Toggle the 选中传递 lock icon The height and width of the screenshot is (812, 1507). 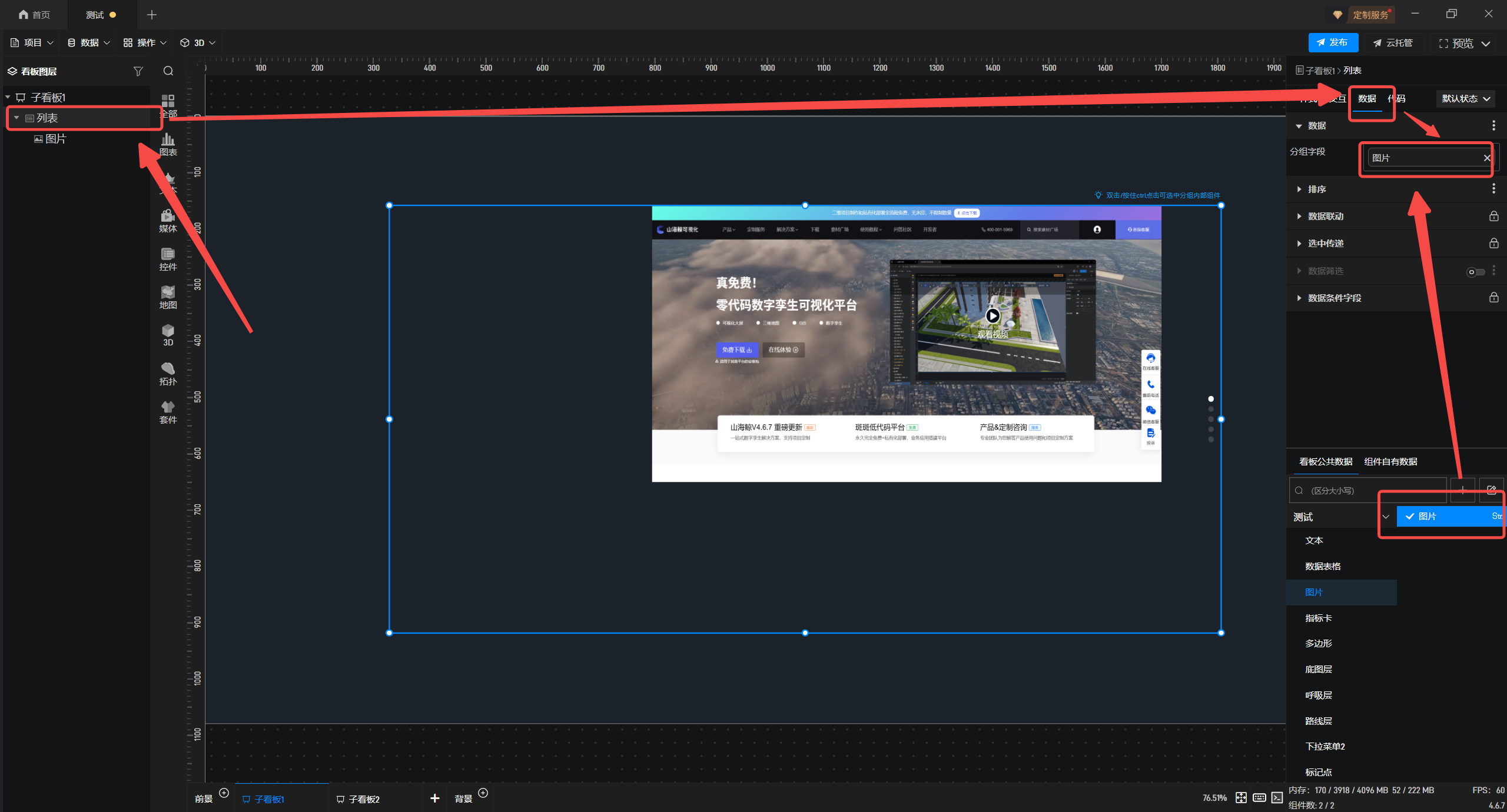[x=1493, y=244]
